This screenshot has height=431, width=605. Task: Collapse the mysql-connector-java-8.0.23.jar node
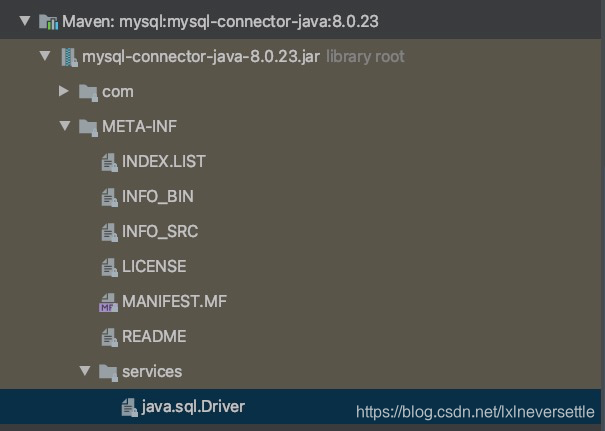pos(45,56)
